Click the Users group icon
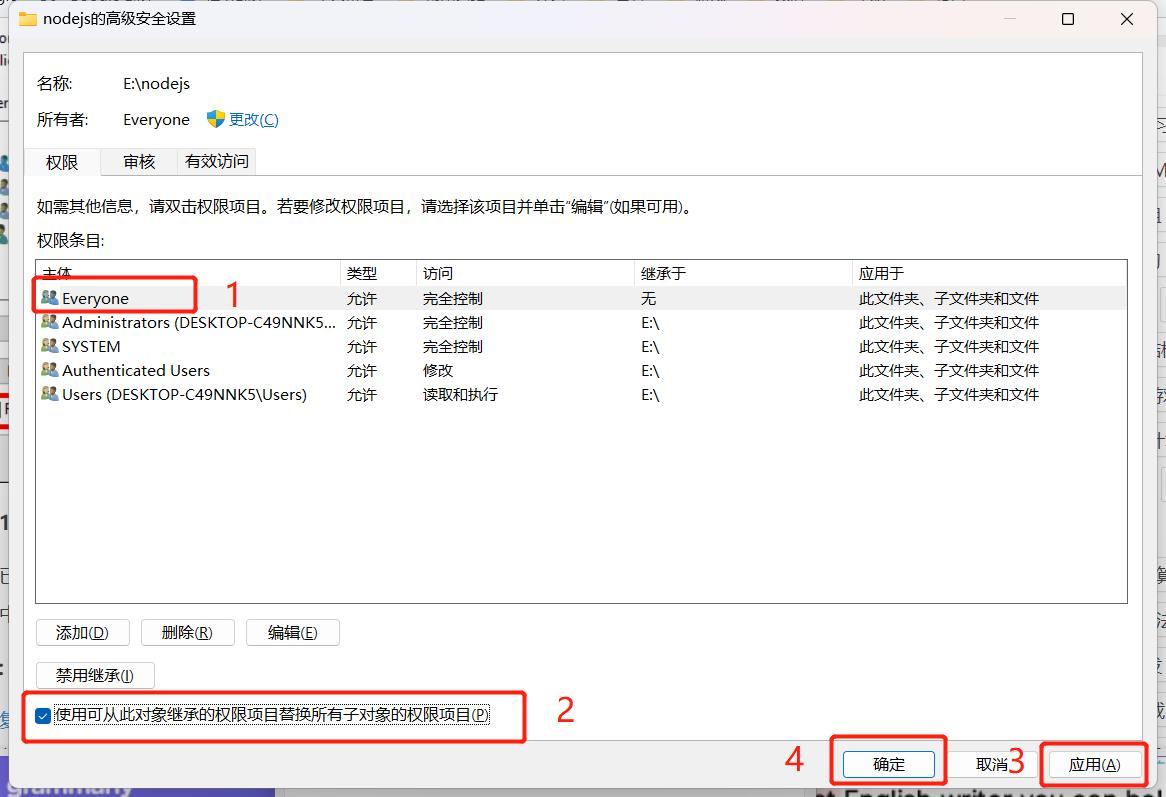The height and width of the screenshot is (797, 1166). [x=49, y=394]
